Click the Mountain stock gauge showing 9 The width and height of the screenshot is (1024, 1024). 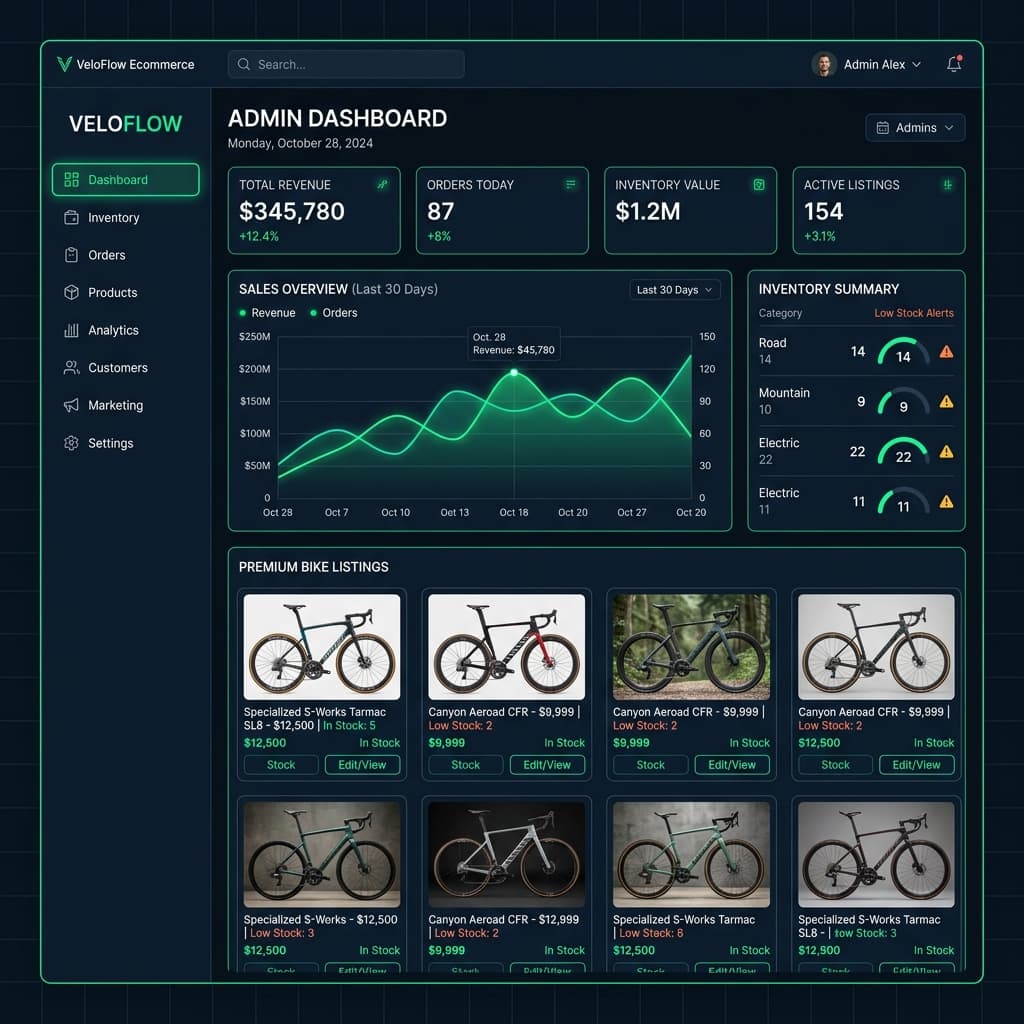coord(903,402)
